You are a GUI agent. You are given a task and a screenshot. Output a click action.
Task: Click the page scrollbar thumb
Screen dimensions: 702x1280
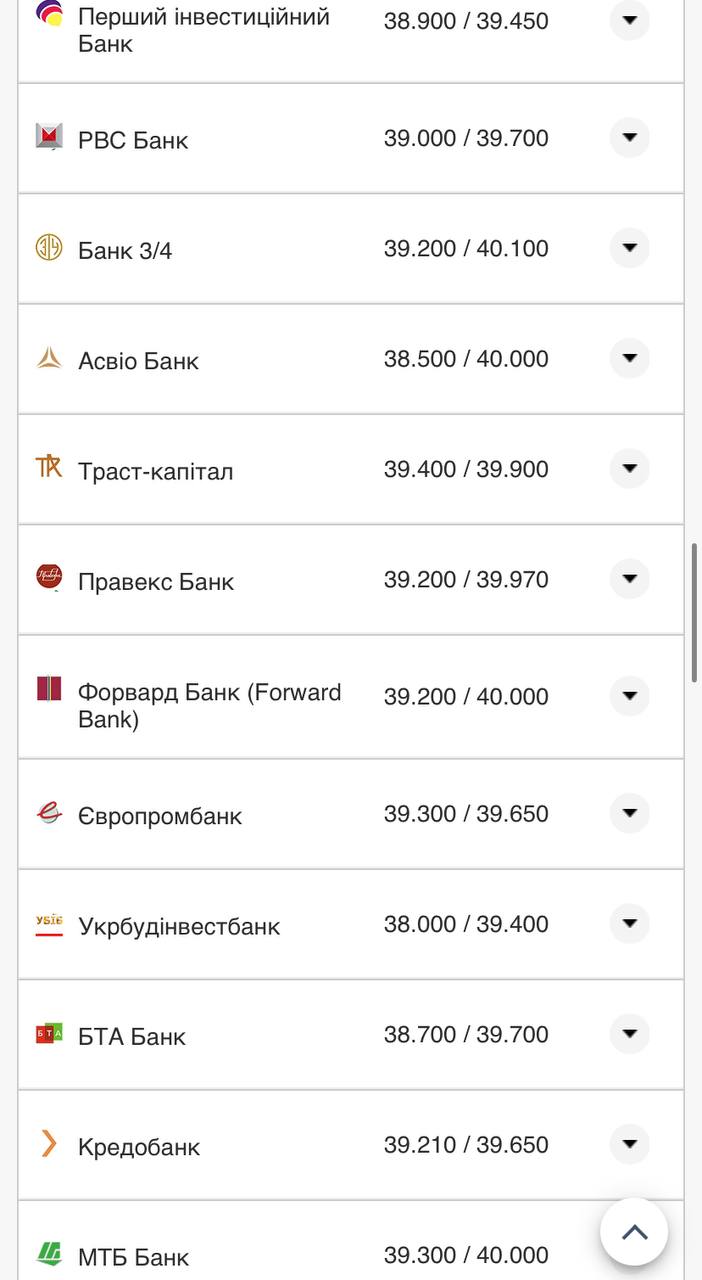point(695,613)
